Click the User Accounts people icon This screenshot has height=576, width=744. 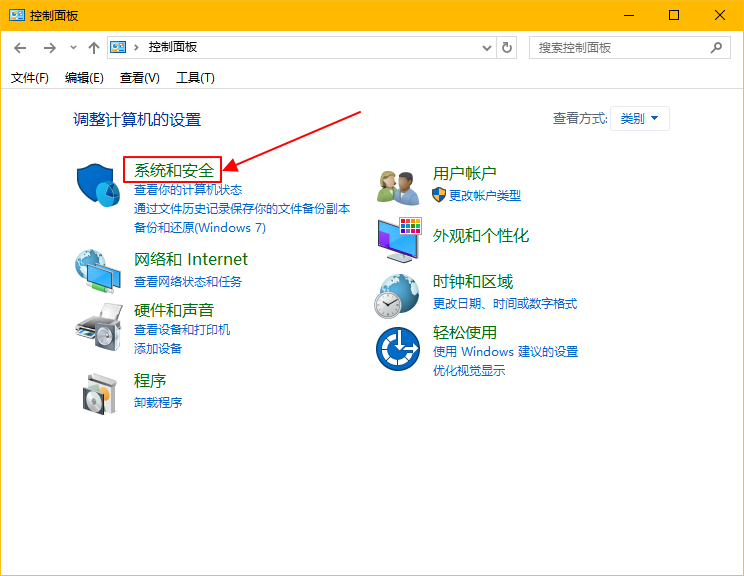tap(398, 188)
